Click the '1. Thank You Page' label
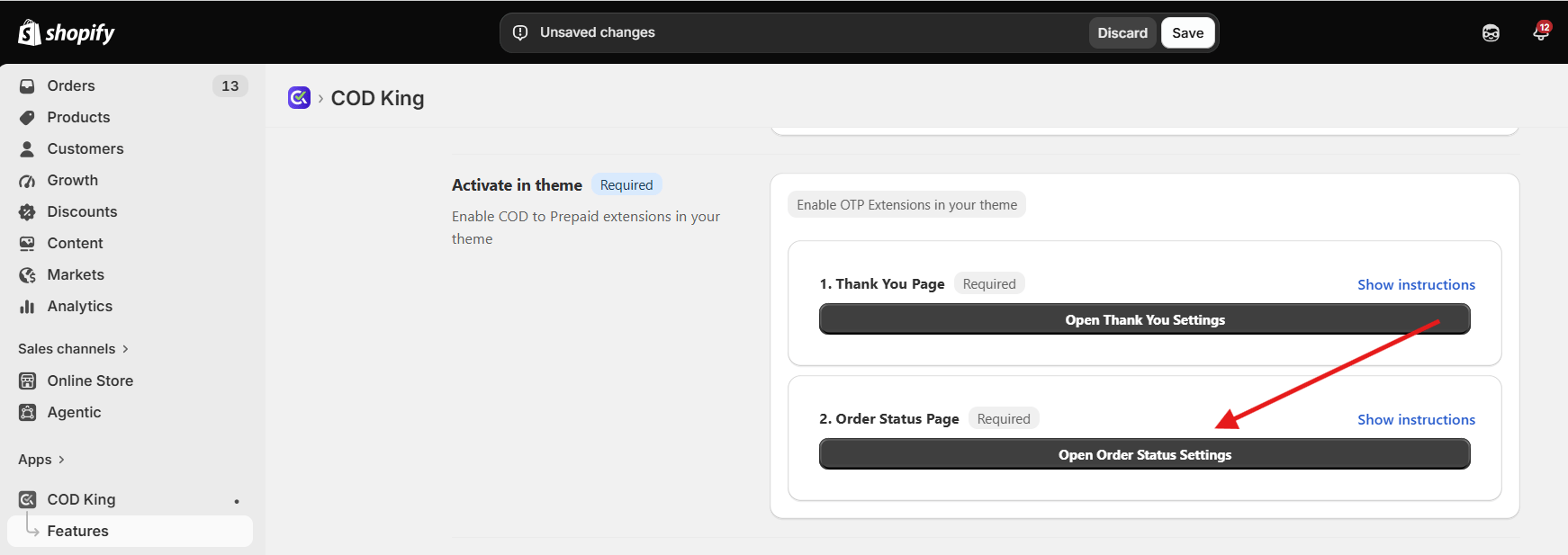 pos(882,284)
